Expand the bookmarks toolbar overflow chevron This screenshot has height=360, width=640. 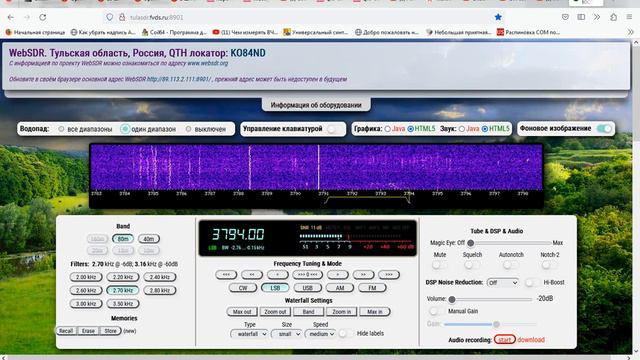point(631,32)
